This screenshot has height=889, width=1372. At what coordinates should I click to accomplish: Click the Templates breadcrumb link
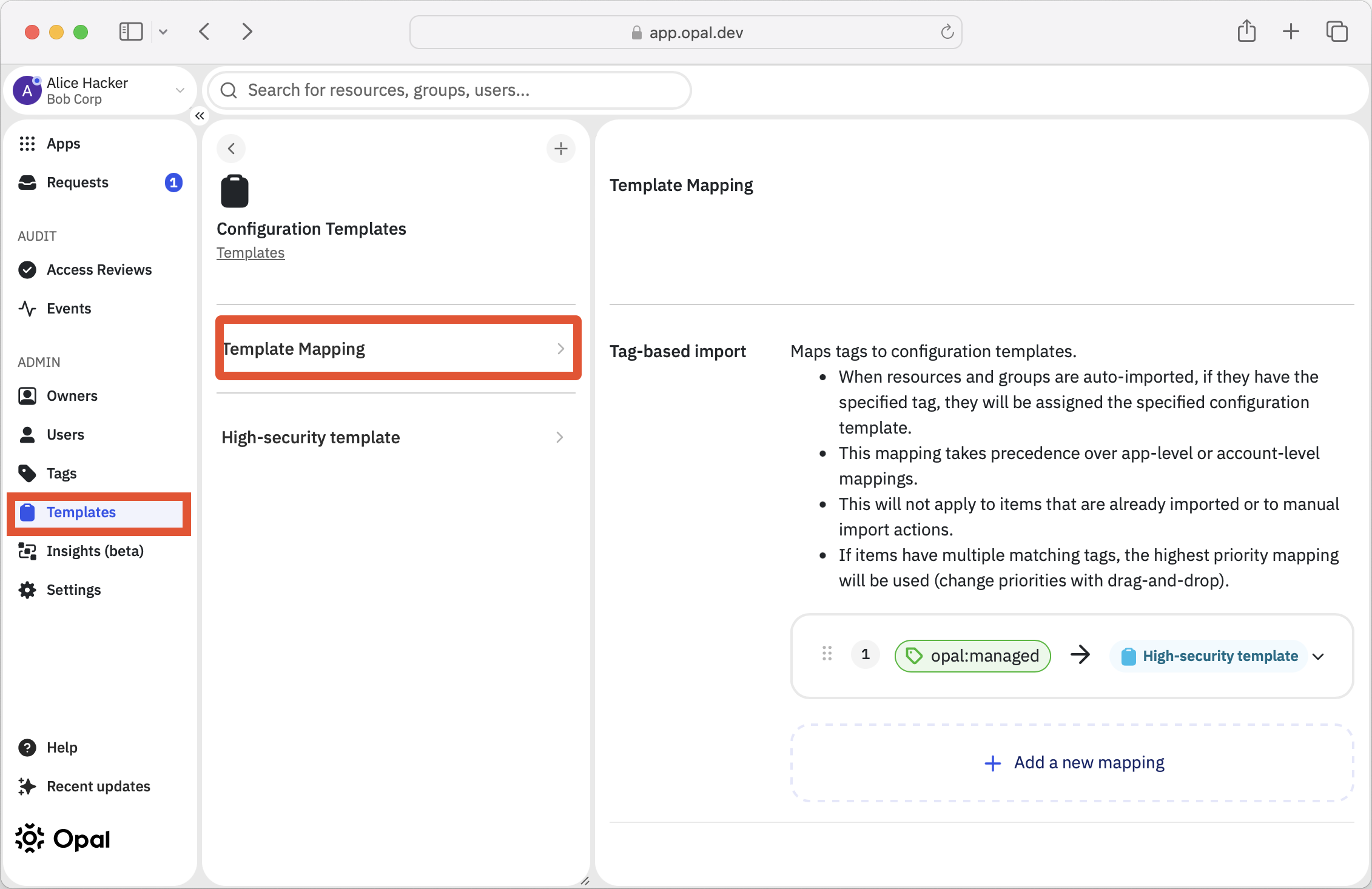[251, 253]
